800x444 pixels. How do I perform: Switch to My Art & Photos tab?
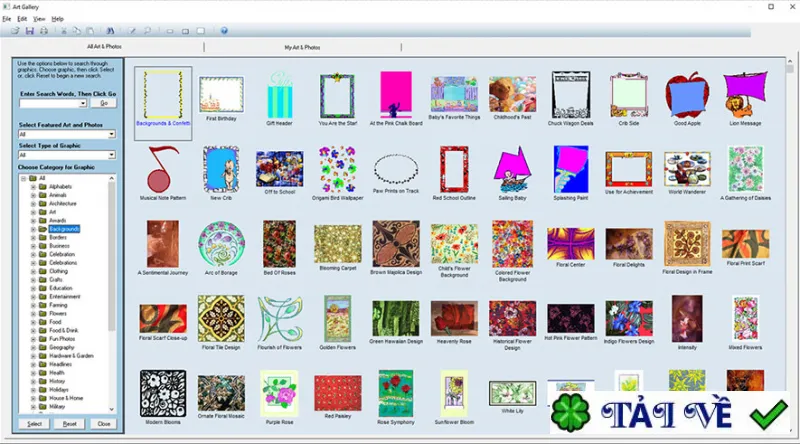[x=302, y=47]
